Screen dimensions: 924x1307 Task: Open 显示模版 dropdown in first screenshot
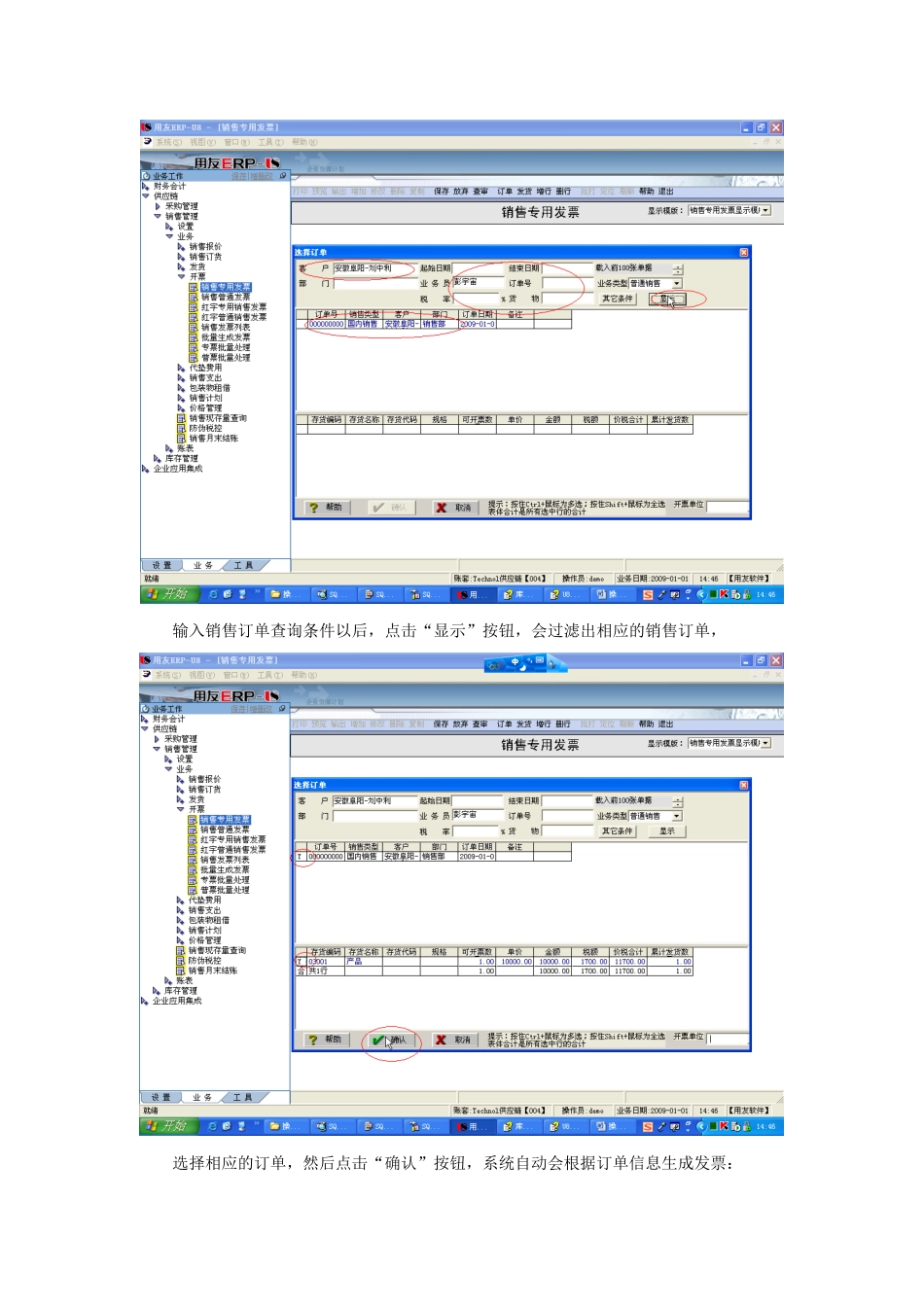pos(765,210)
